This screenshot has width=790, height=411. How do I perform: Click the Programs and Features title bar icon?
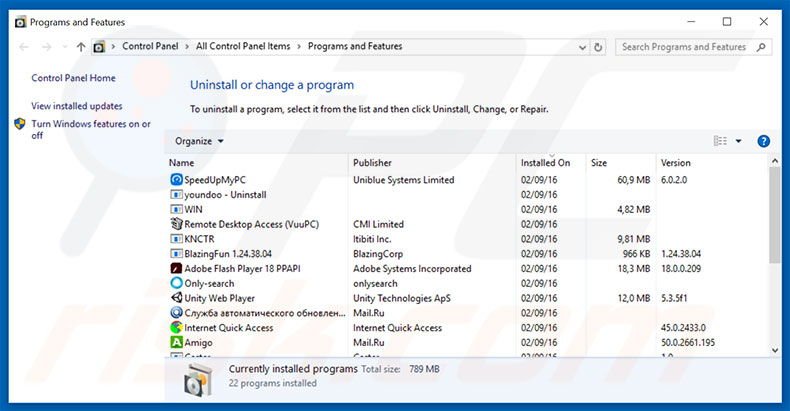[x=20, y=22]
